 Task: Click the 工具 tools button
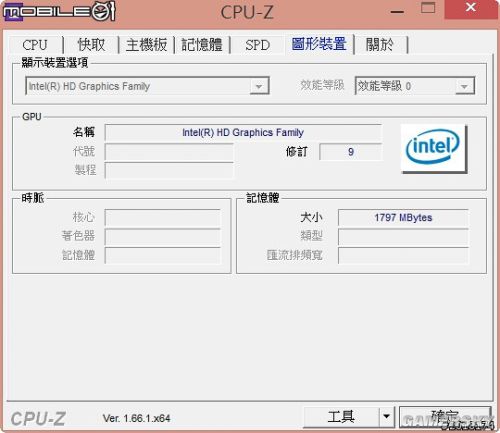click(341, 416)
